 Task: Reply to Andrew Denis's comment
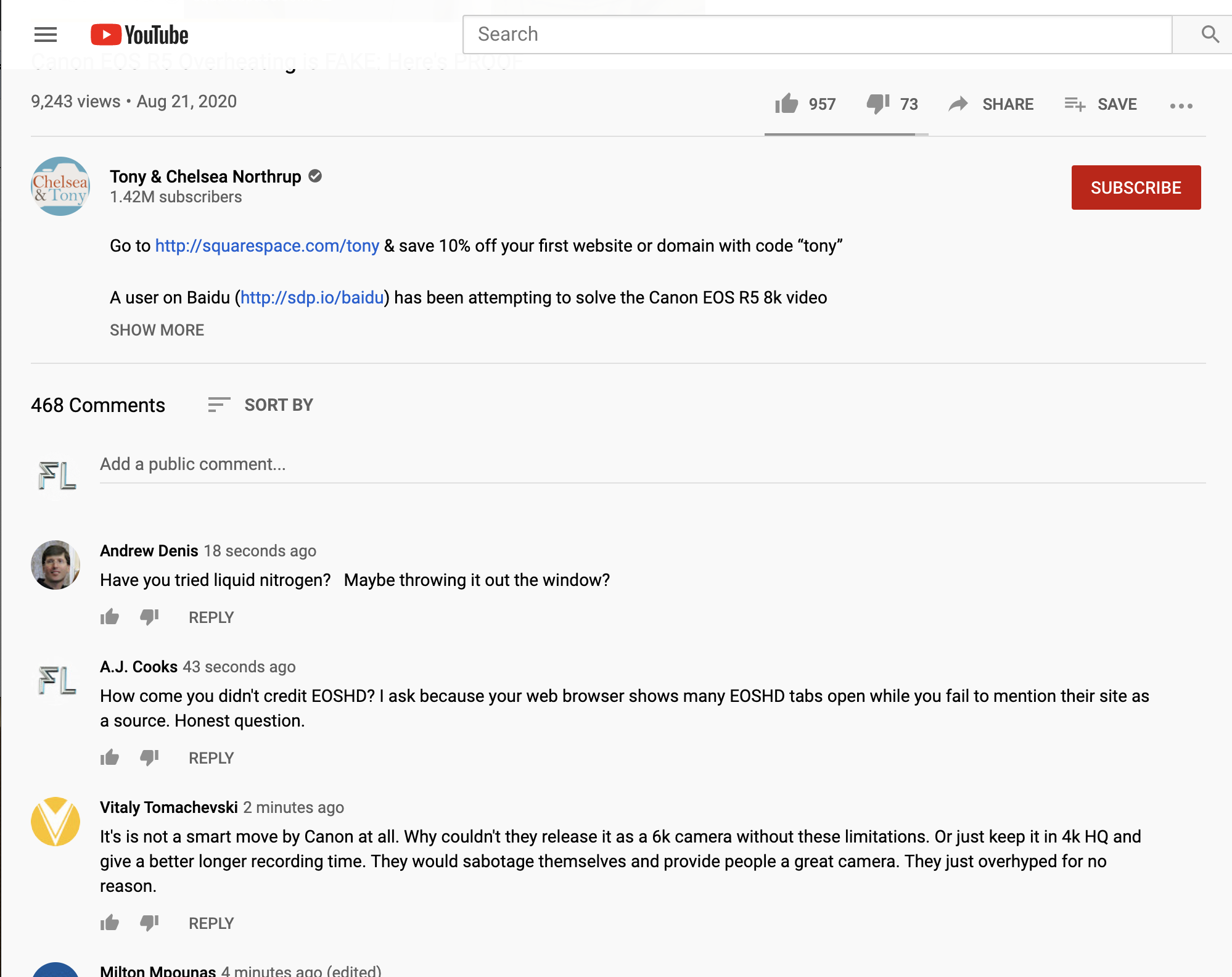point(211,617)
